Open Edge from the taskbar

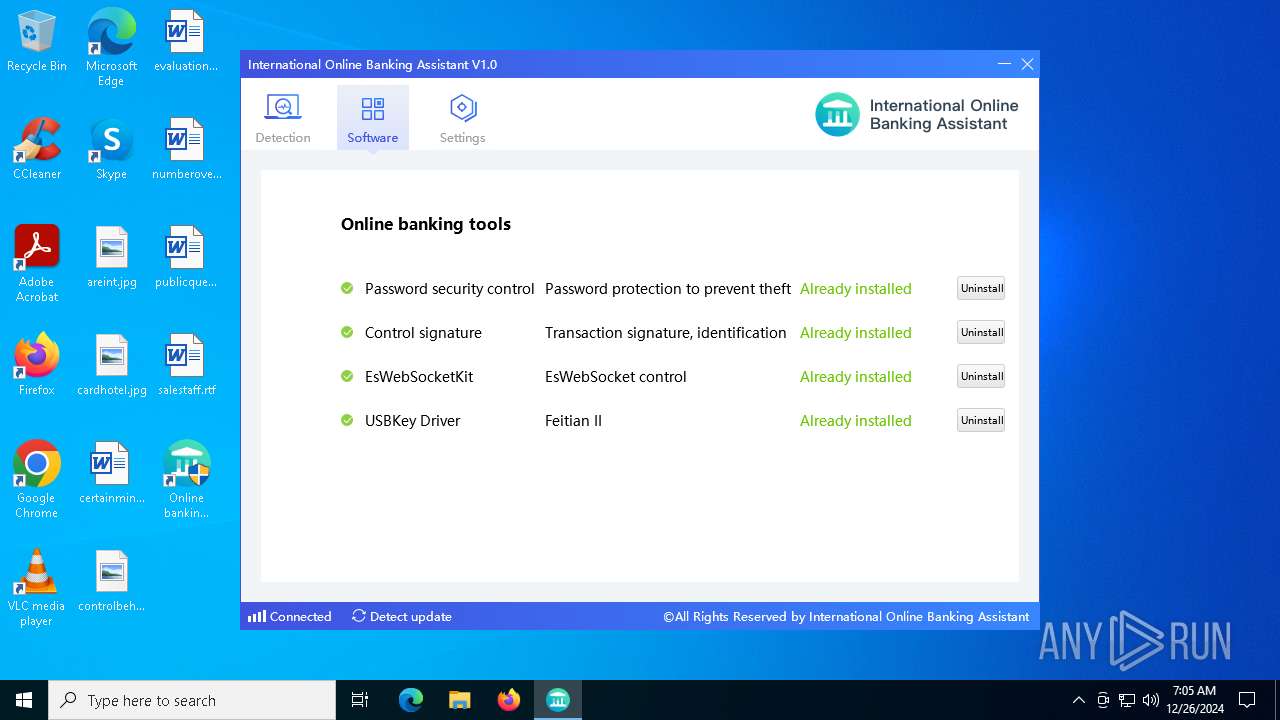coord(411,700)
